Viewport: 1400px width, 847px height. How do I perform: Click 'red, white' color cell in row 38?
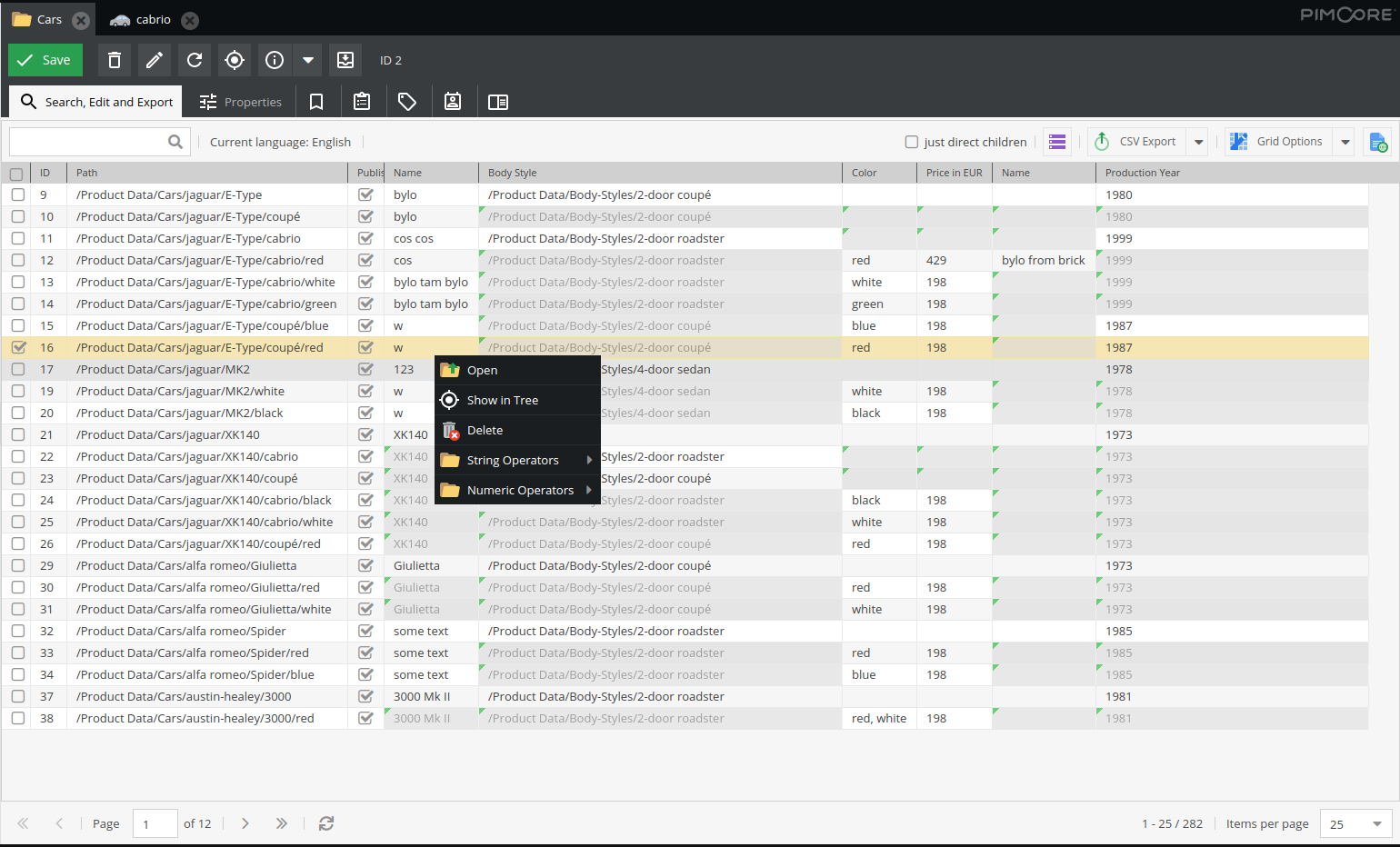point(879,718)
